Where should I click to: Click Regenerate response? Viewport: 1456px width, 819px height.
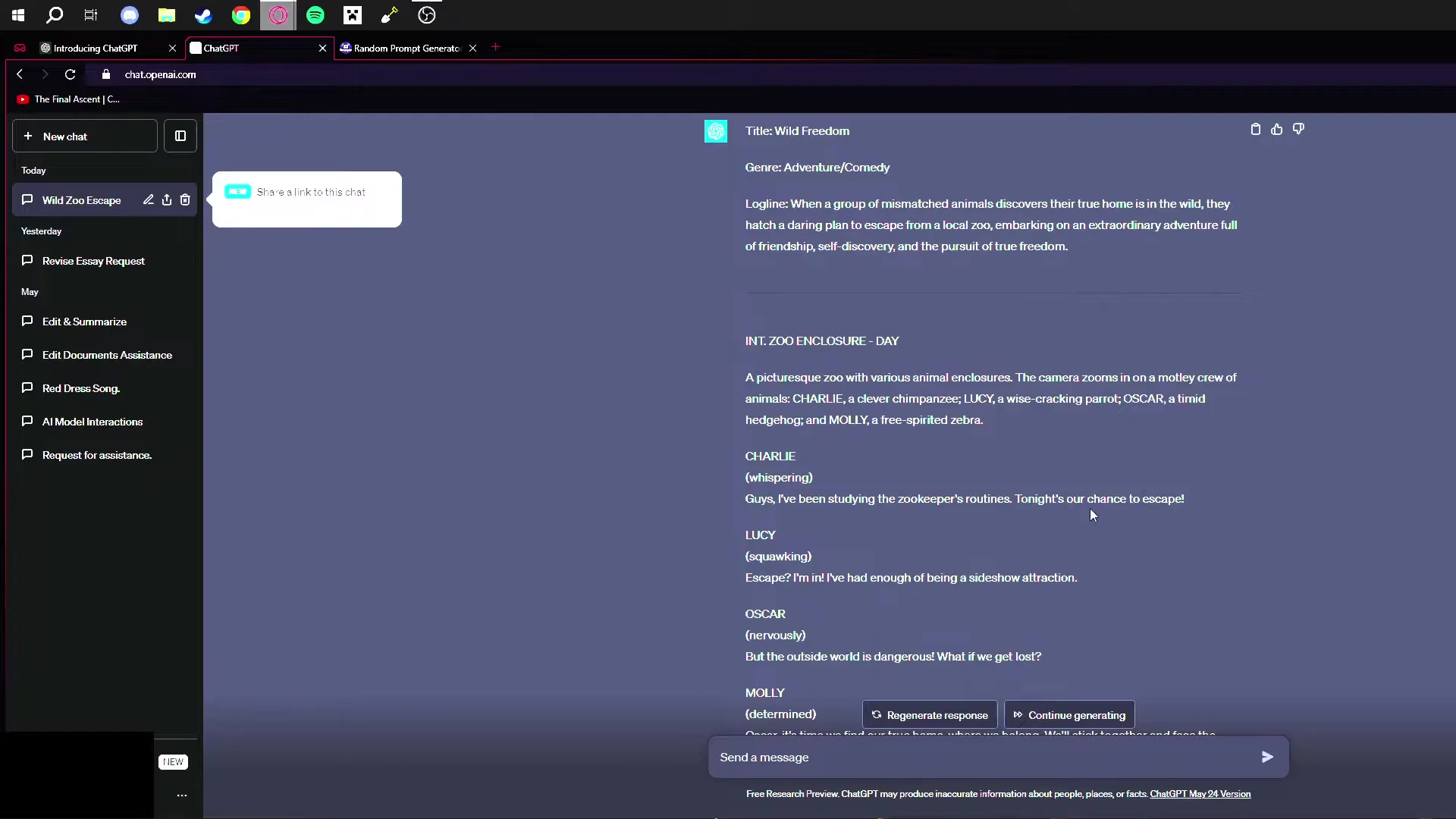[930, 715]
